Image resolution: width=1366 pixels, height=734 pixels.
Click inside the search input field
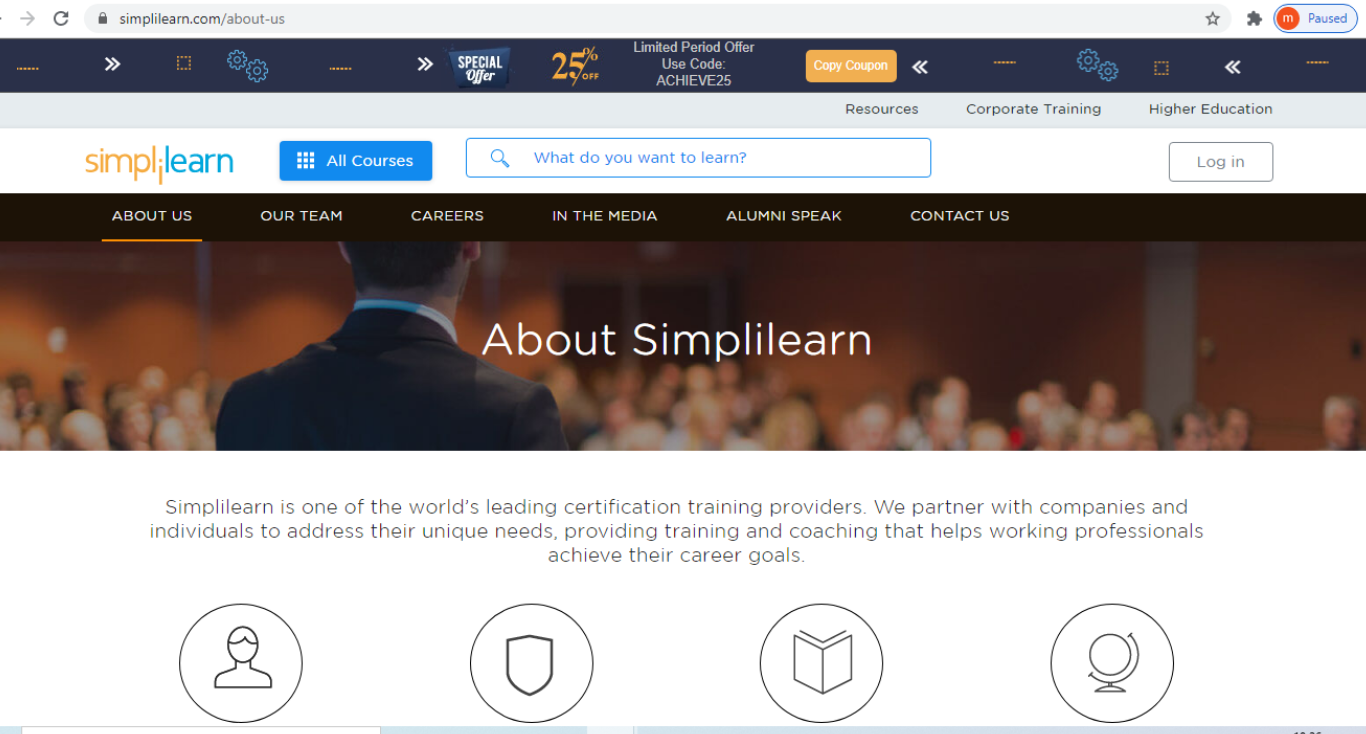[700, 157]
